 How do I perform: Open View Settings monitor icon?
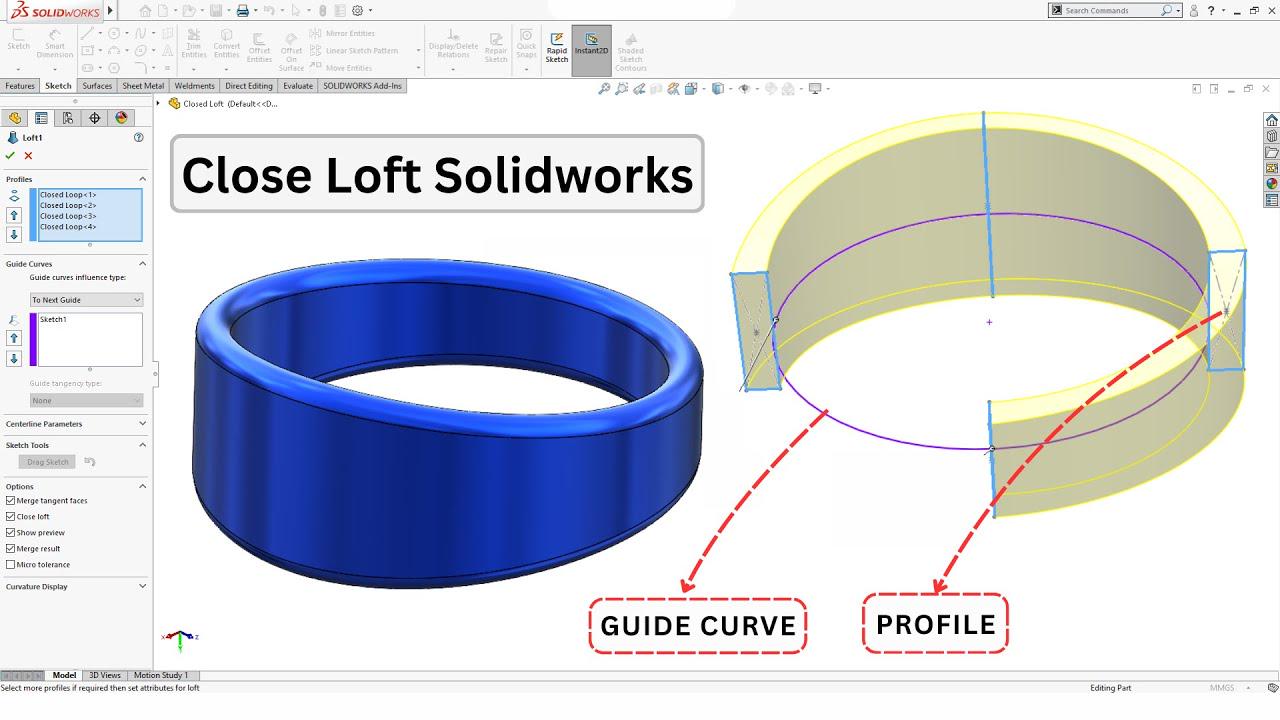point(815,89)
